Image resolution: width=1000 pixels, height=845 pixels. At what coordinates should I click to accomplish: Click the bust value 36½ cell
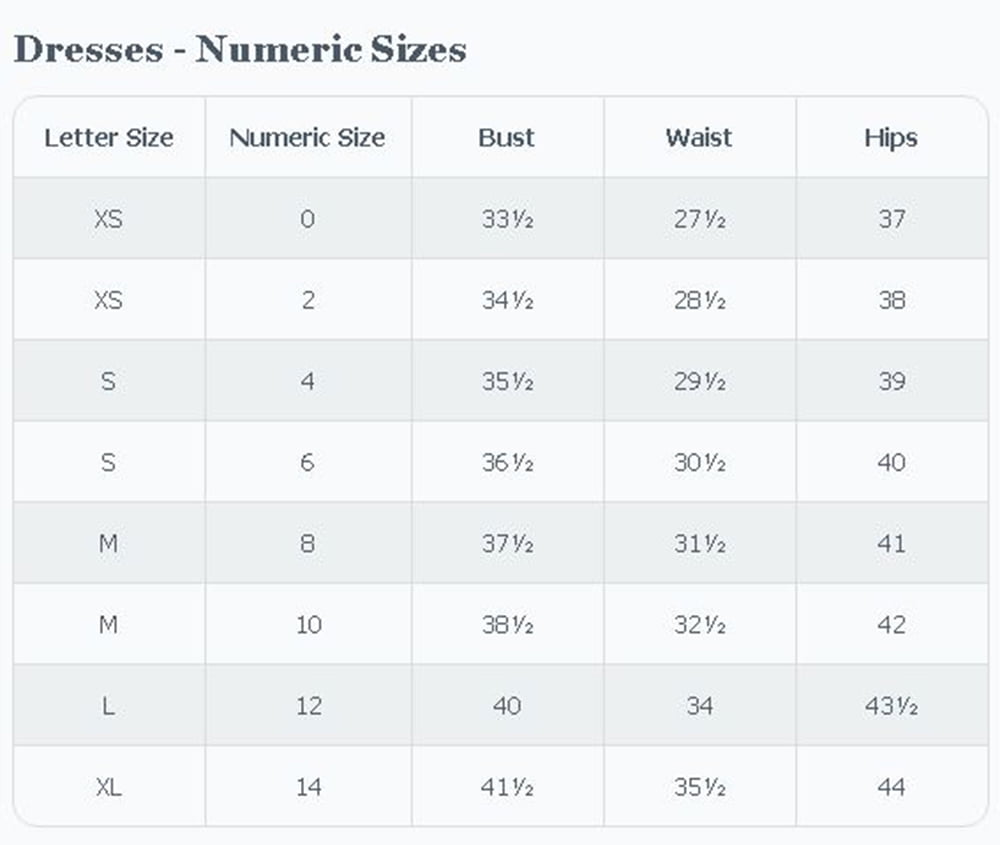coord(508,461)
